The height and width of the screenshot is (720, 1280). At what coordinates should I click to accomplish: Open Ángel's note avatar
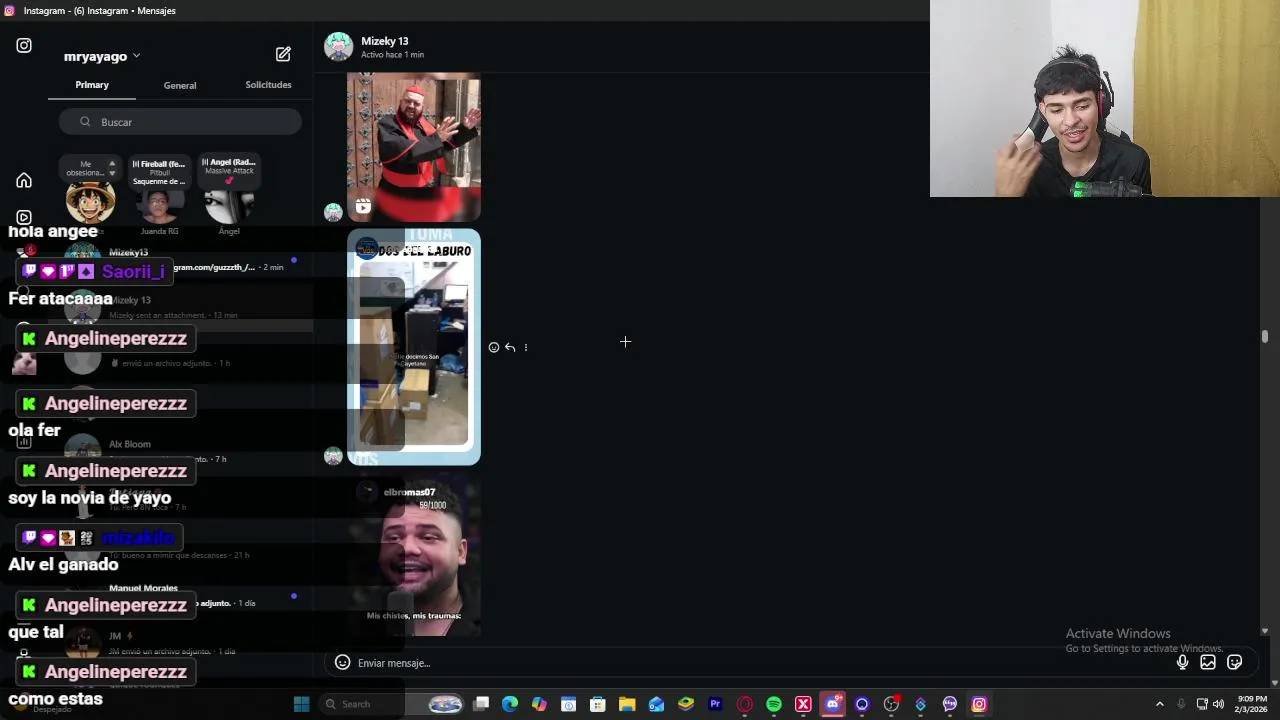(229, 206)
